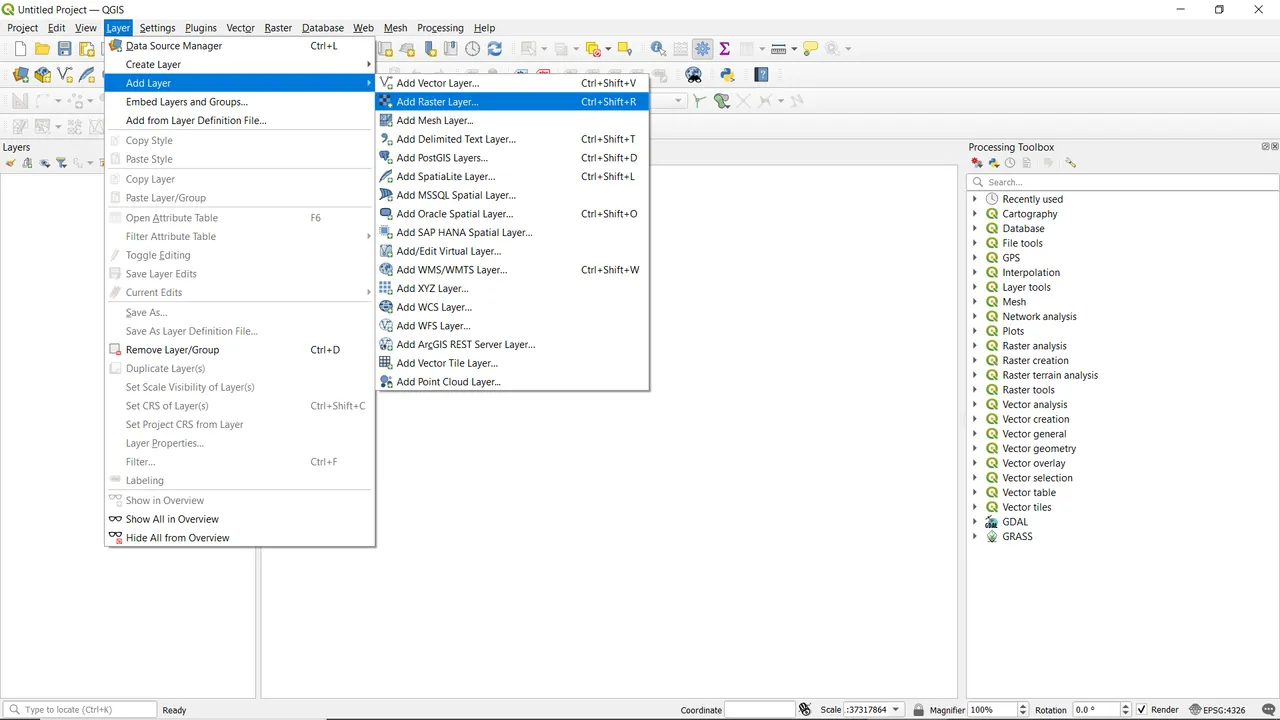Image resolution: width=1280 pixels, height=720 pixels.
Task: Expand the GDAL provider group
Action: click(975, 522)
